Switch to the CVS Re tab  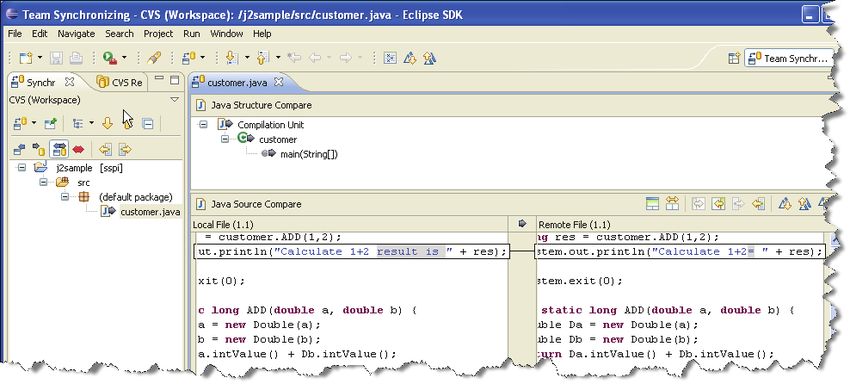120,82
